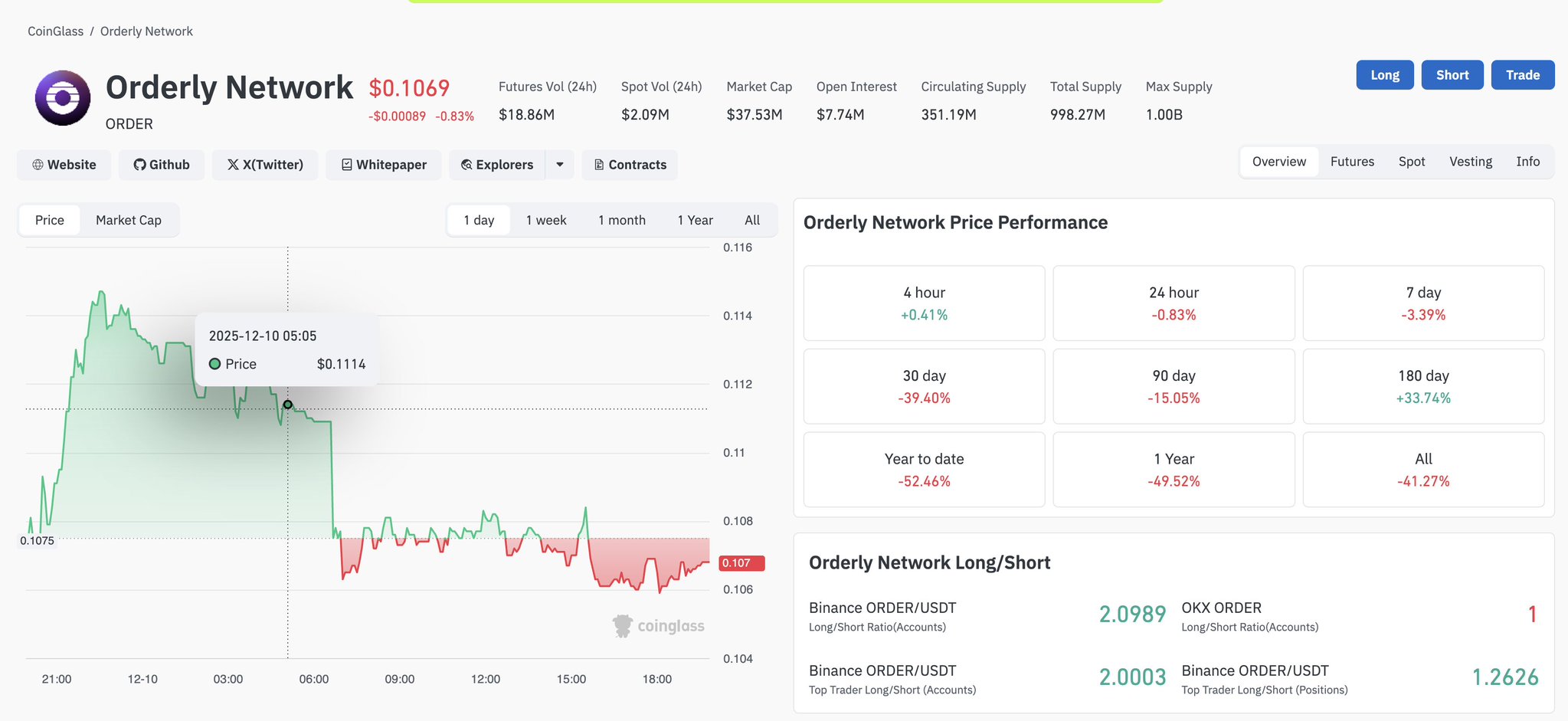1568x721 pixels.
Task: Select the All time range option
Action: tap(752, 221)
